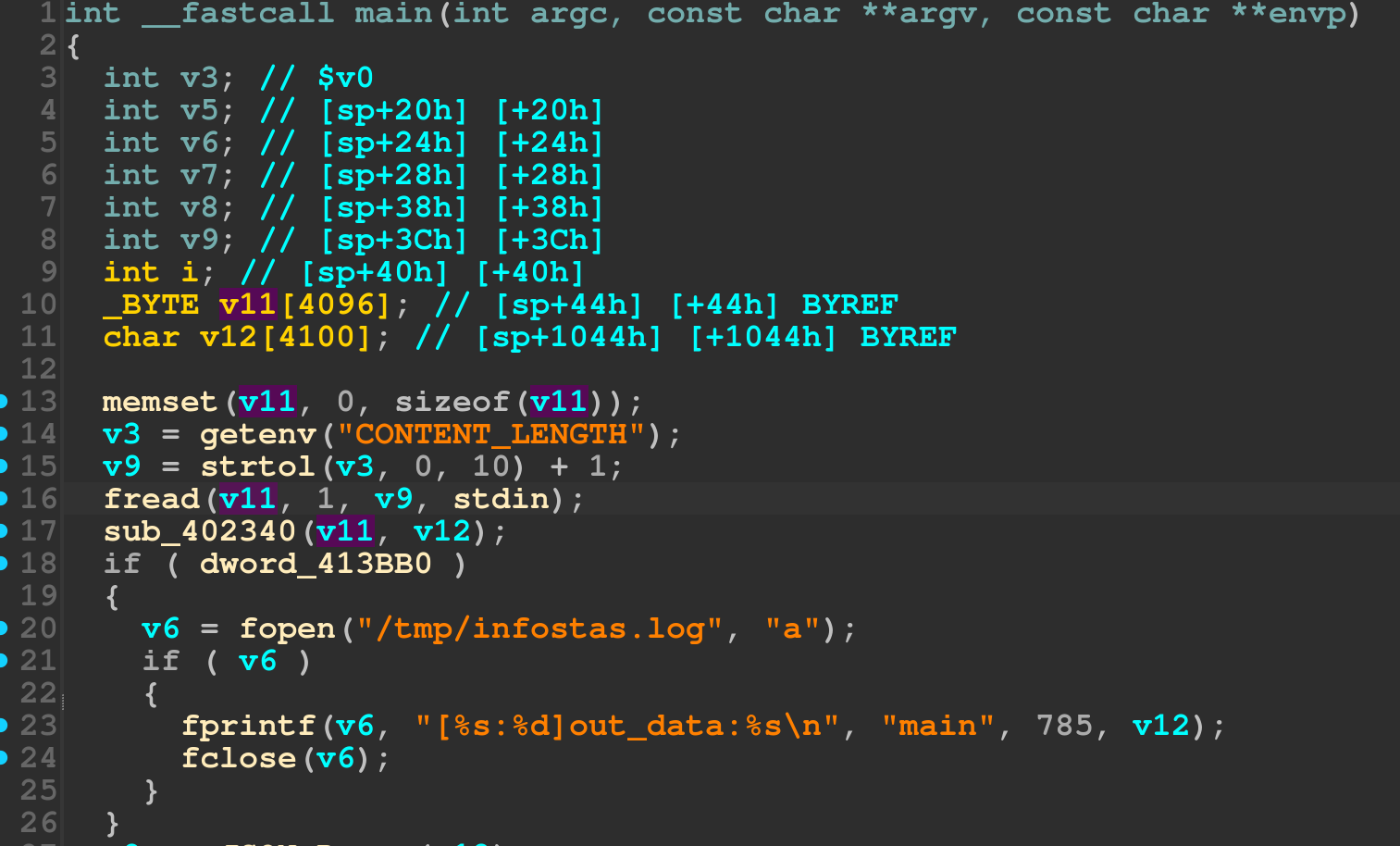1400x846 pixels.
Task: Select the memset function name
Action: coord(159,402)
